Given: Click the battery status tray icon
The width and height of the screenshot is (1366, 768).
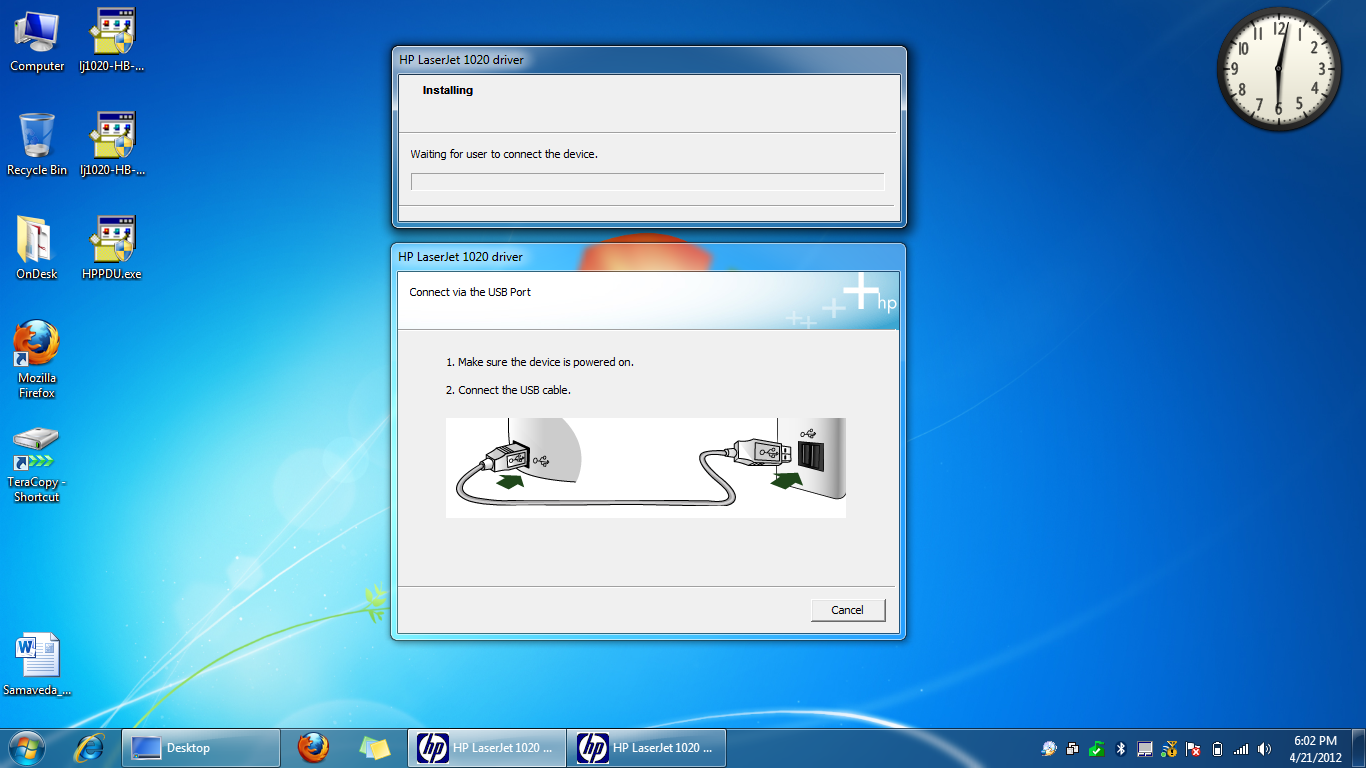Looking at the screenshot, I should click(1217, 748).
